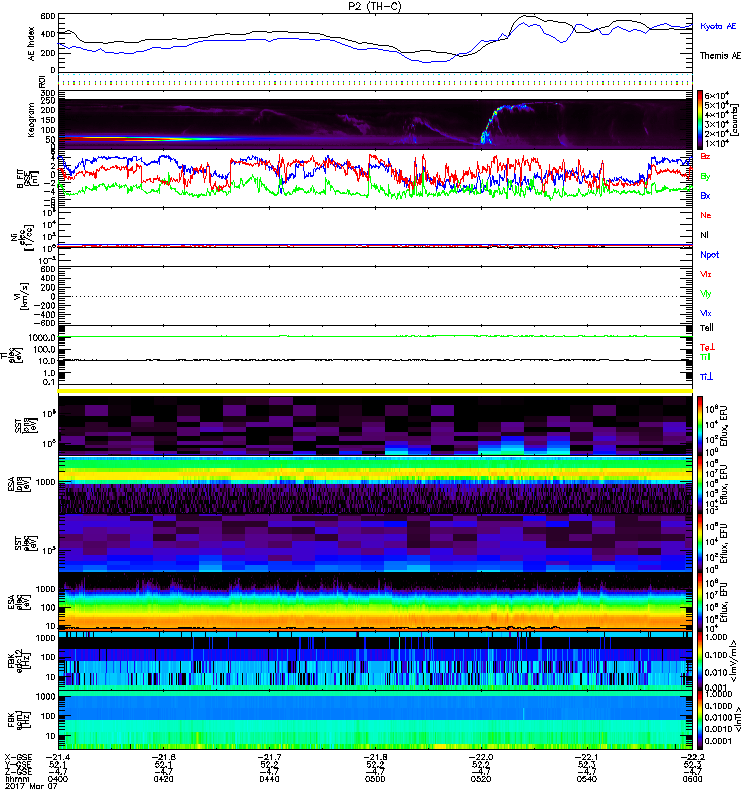Click the 0440 time axis label
This screenshot has width=750, height=800.
[x=269, y=779]
